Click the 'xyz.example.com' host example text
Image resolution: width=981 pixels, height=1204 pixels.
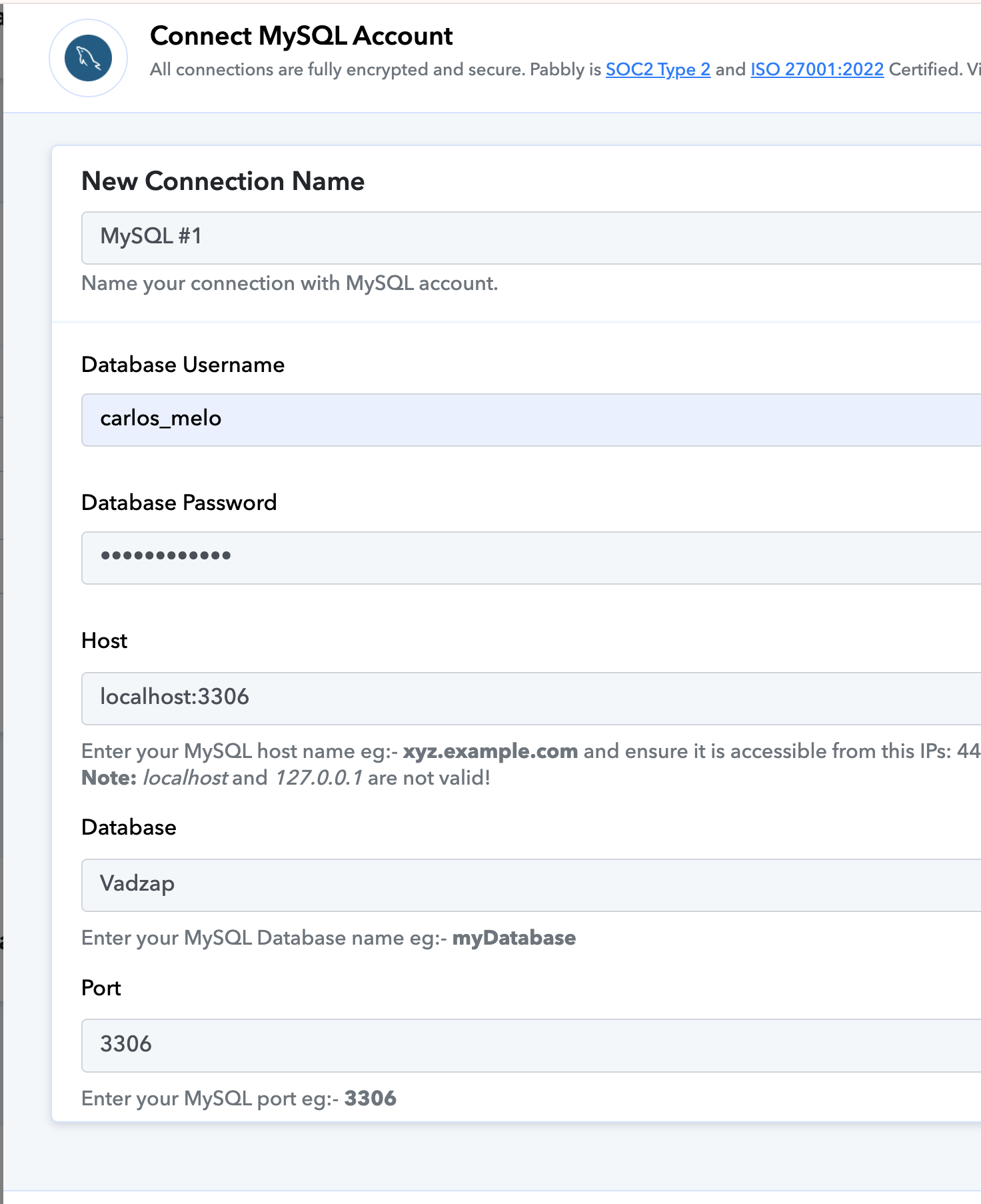(490, 751)
